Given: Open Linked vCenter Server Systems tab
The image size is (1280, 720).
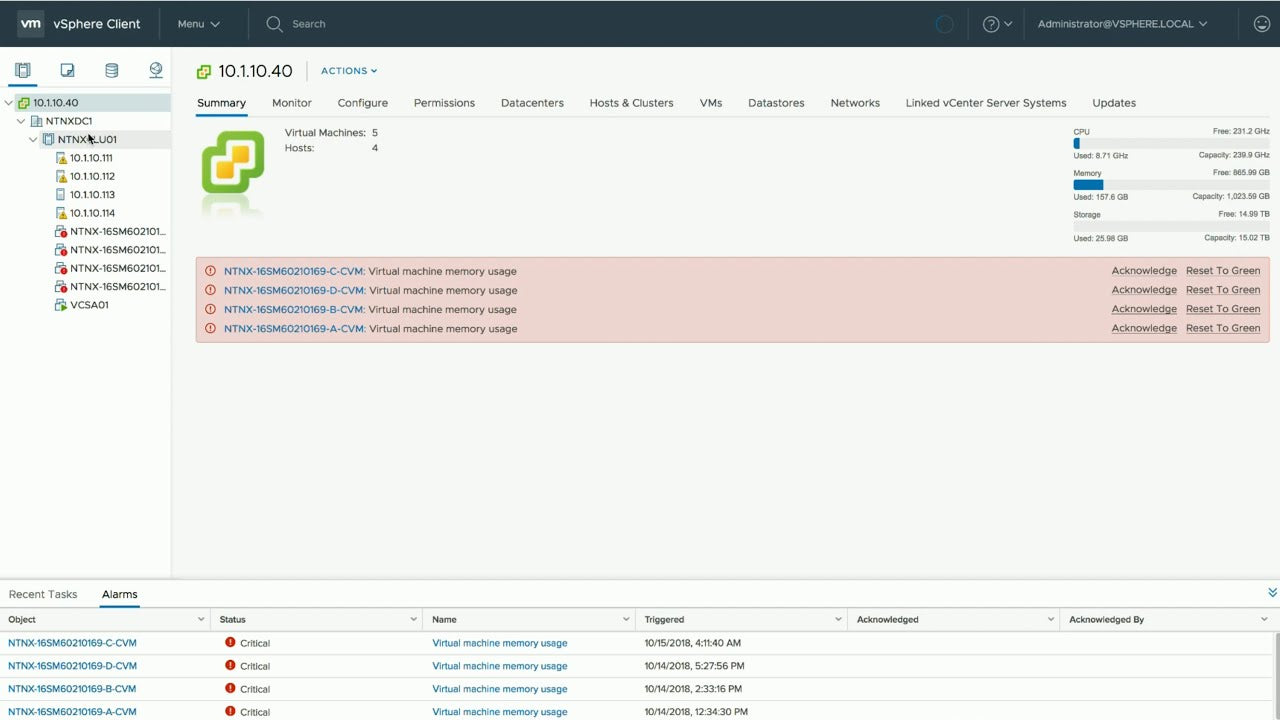Looking at the screenshot, I should pos(986,103).
